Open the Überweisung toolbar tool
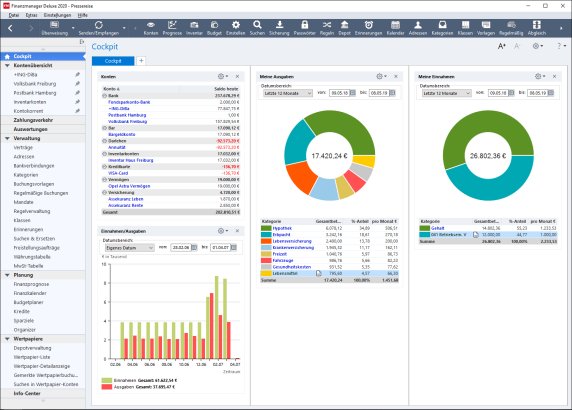Viewport: 572px width, 410px height. 54,28
